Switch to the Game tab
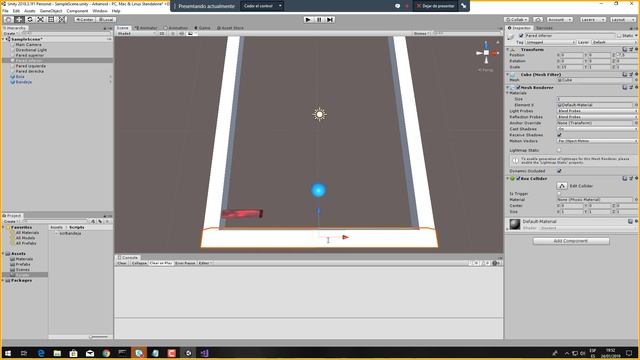The height and width of the screenshot is (360, 640). pyautogui.click(x=202, y=28)
